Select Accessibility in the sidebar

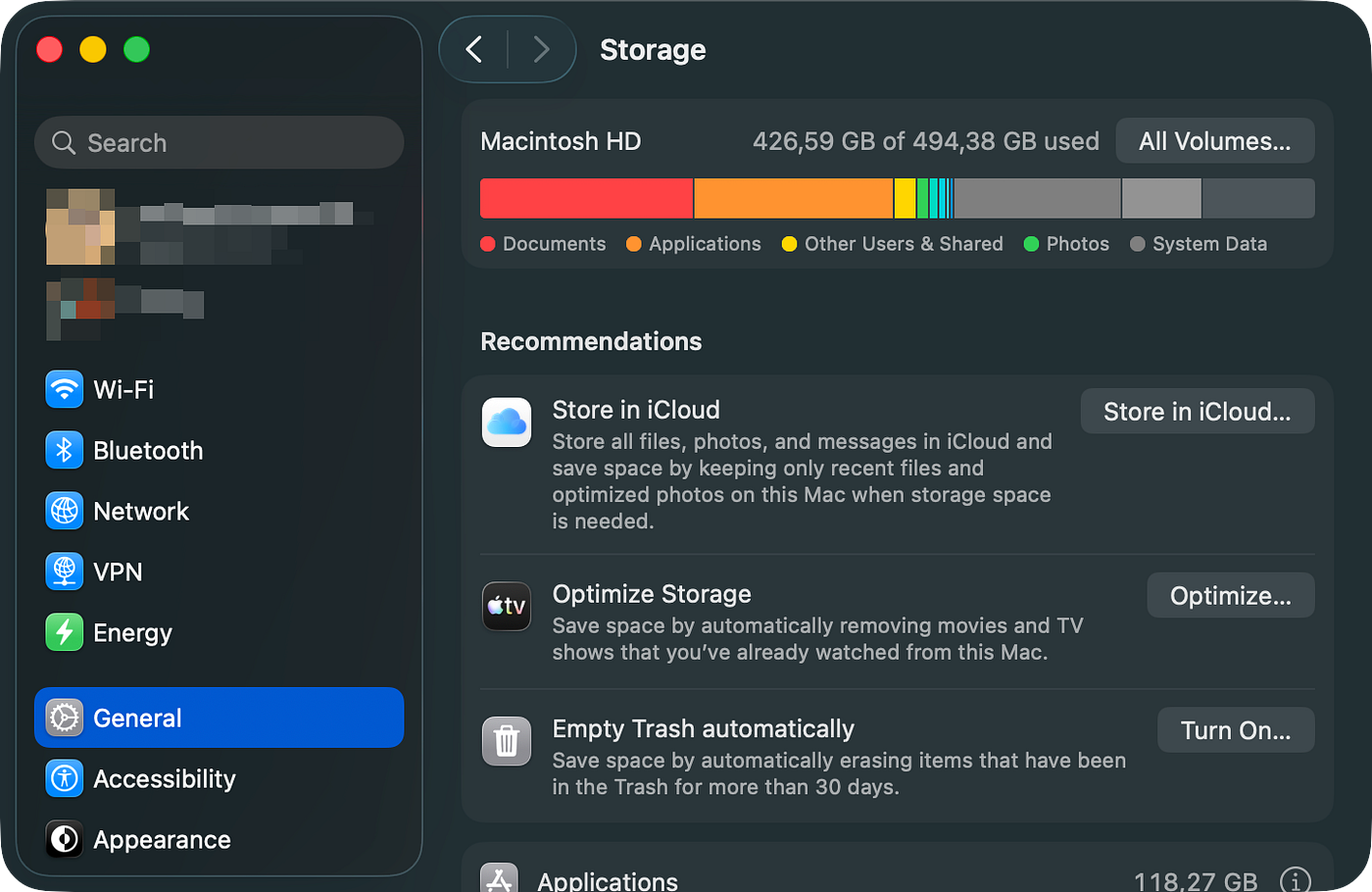point(220,778)
